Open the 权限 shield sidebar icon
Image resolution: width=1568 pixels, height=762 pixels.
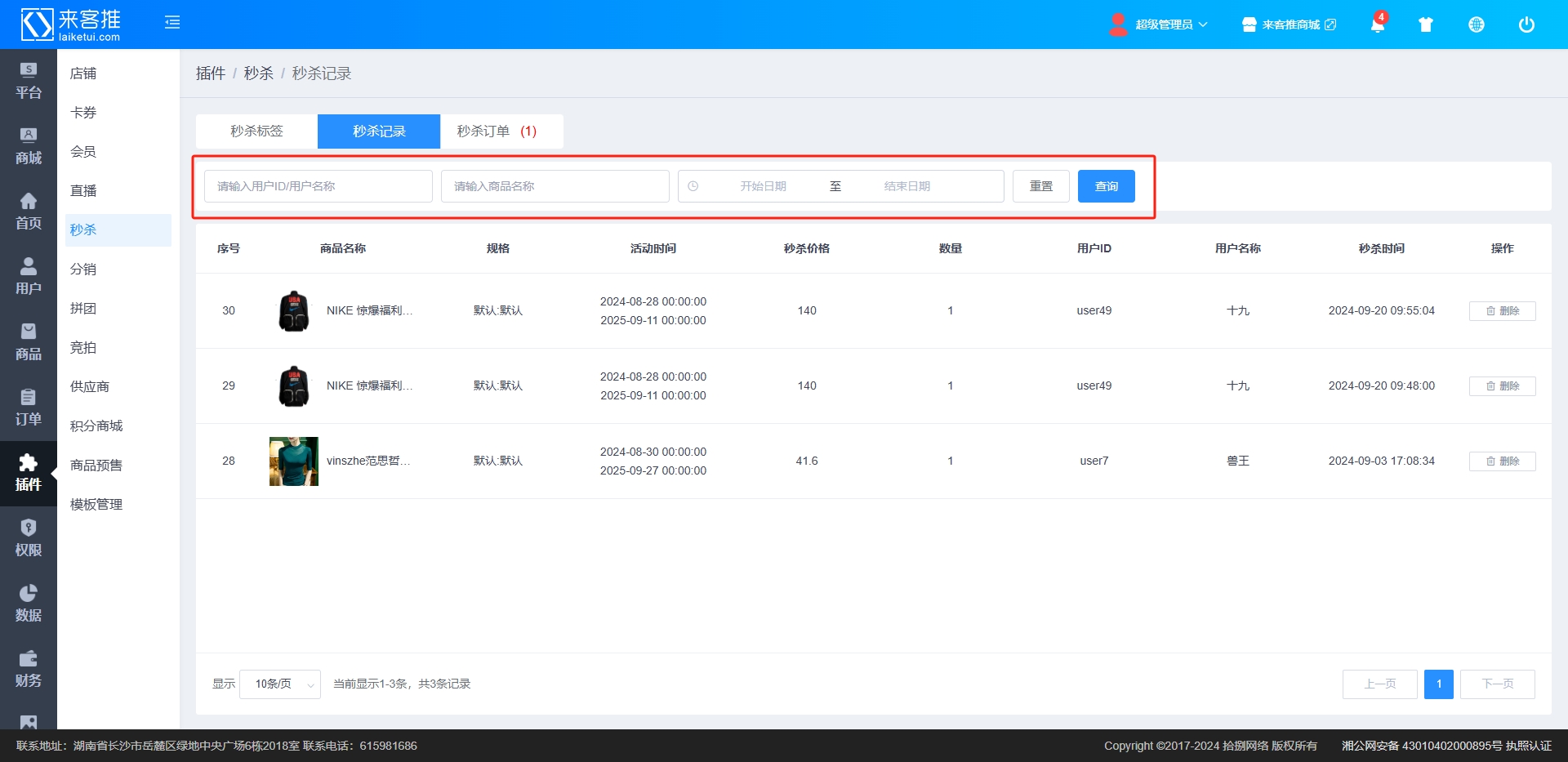pyautogui.click(x=28, y=538)
